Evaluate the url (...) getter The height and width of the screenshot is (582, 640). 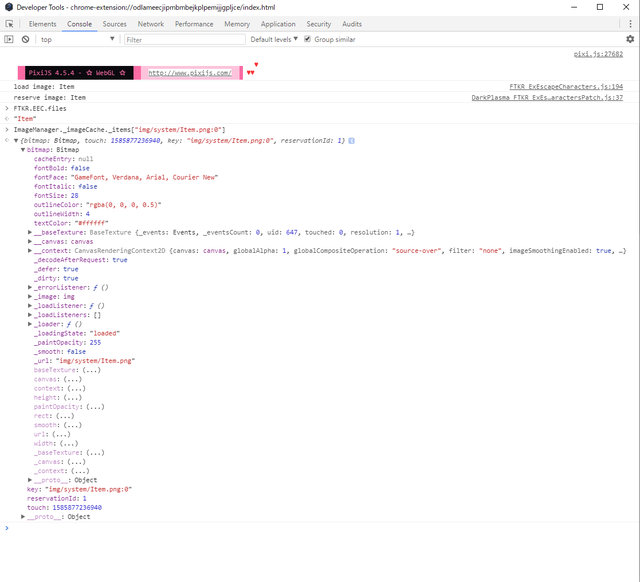(61, 434)
